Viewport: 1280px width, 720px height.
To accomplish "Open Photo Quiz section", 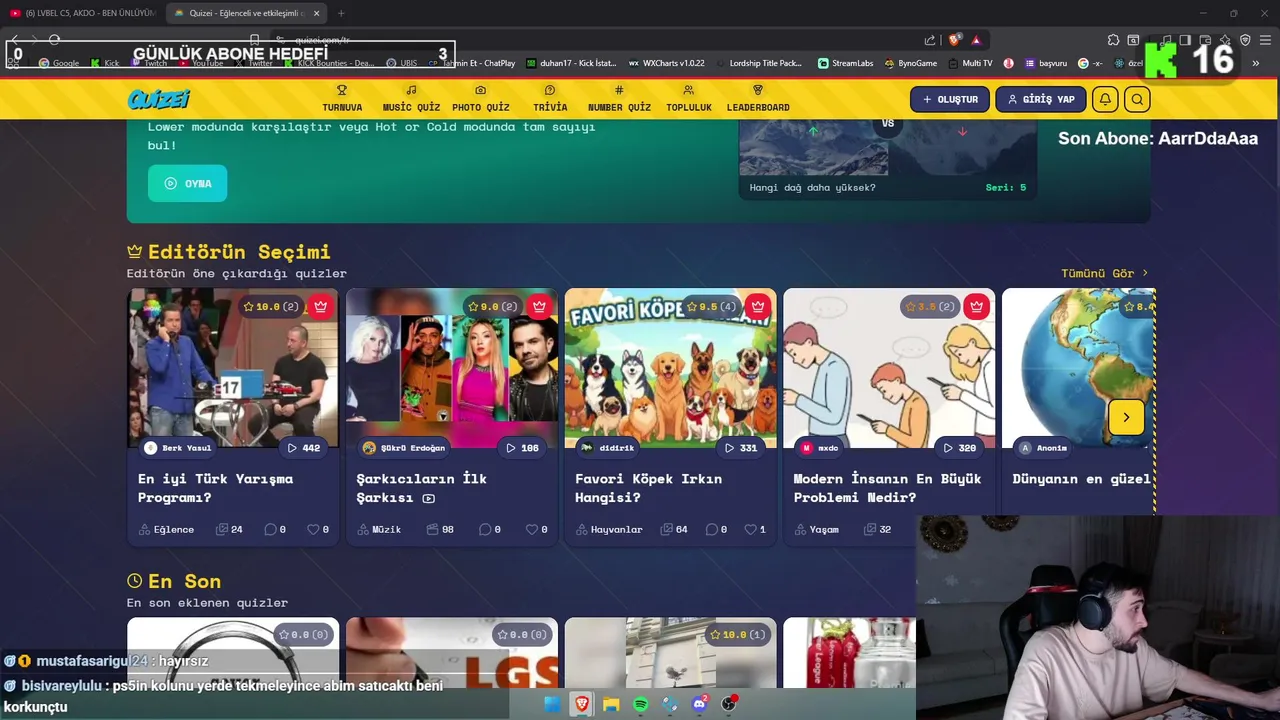I will tap(480, 99).
